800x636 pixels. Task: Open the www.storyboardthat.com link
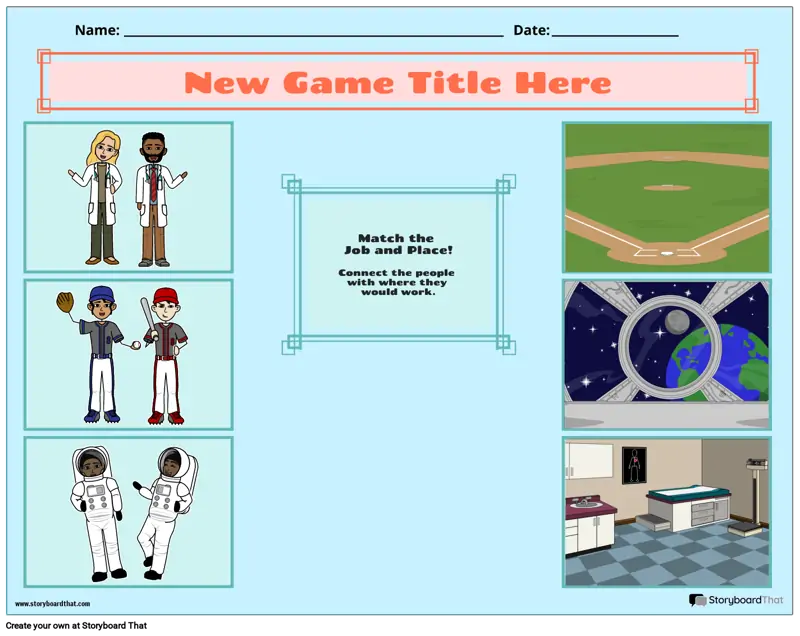[x=52, y=604]
